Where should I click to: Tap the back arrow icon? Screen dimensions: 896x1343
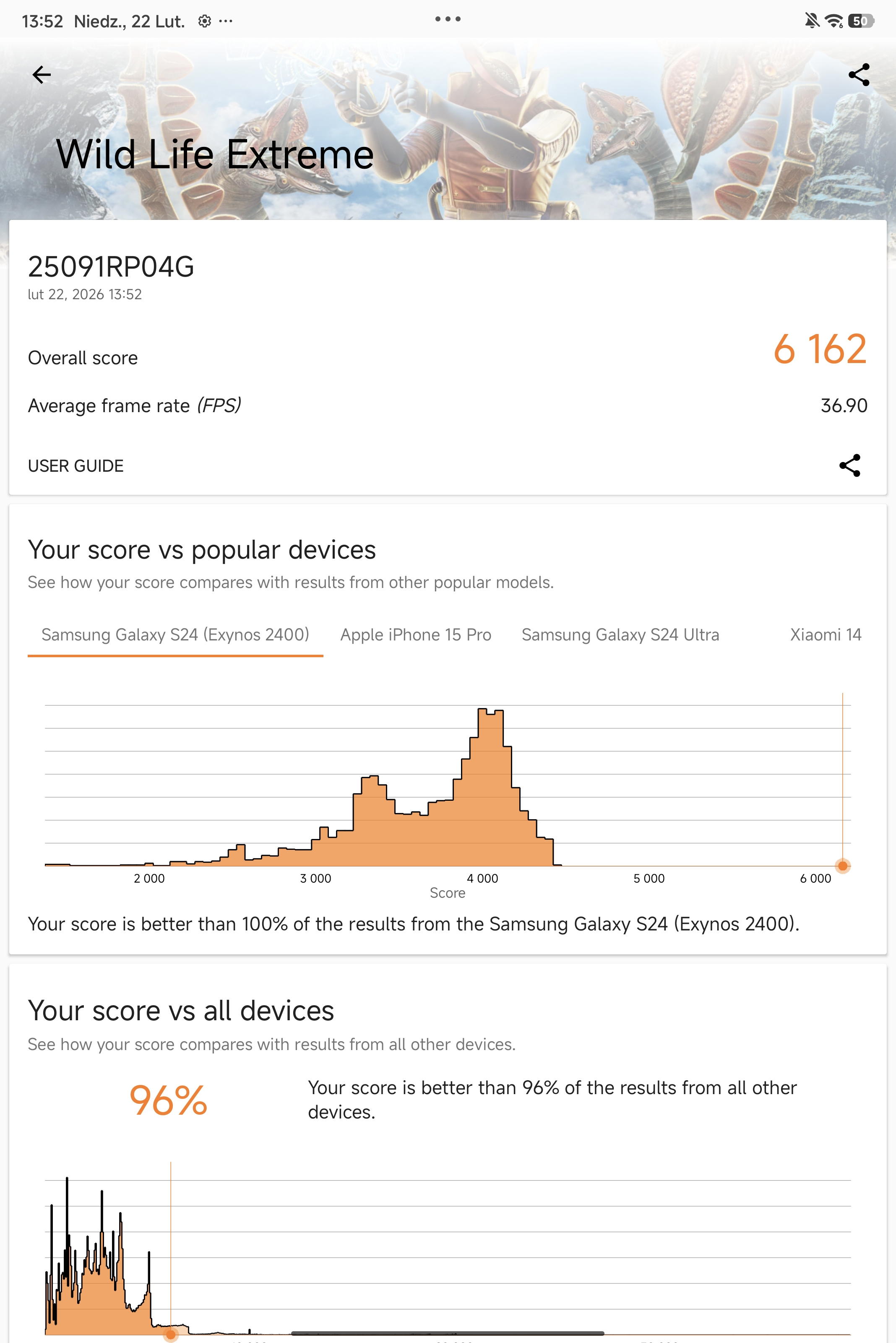[x=42, y=74]
